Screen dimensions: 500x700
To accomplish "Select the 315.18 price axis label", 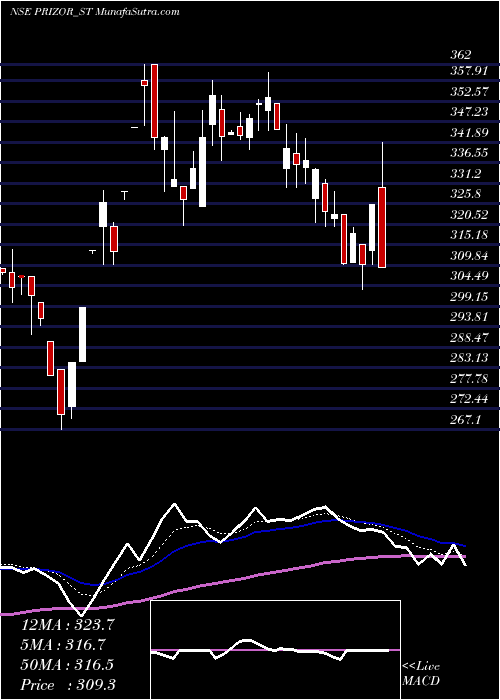I will [x=469, y=235].
